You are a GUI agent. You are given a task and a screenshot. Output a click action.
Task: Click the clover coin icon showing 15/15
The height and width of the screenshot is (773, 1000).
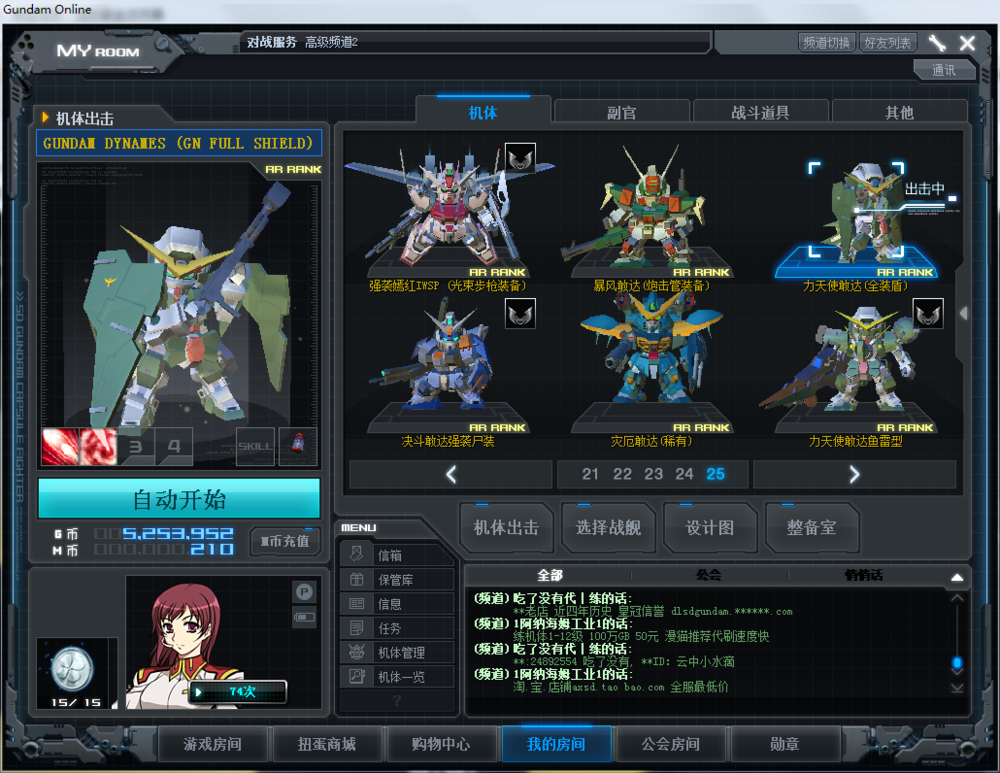[72, 669]
